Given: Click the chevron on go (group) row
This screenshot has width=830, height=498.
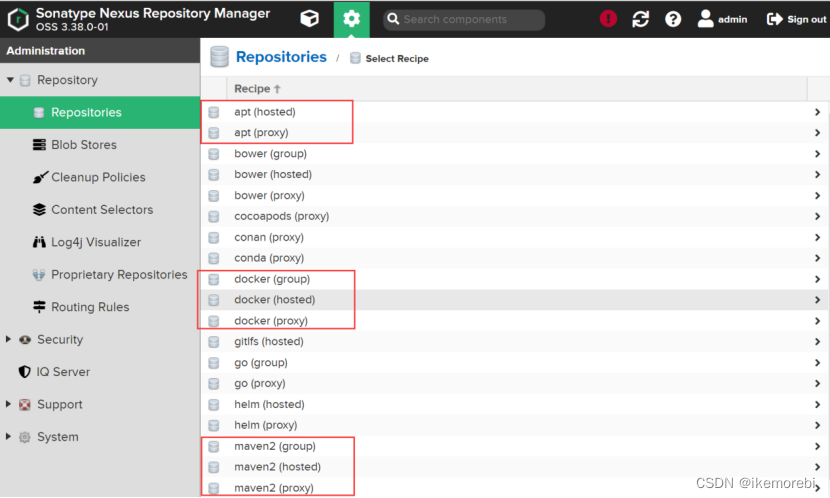Looking at the screenshot, I should tap(817, 363).
